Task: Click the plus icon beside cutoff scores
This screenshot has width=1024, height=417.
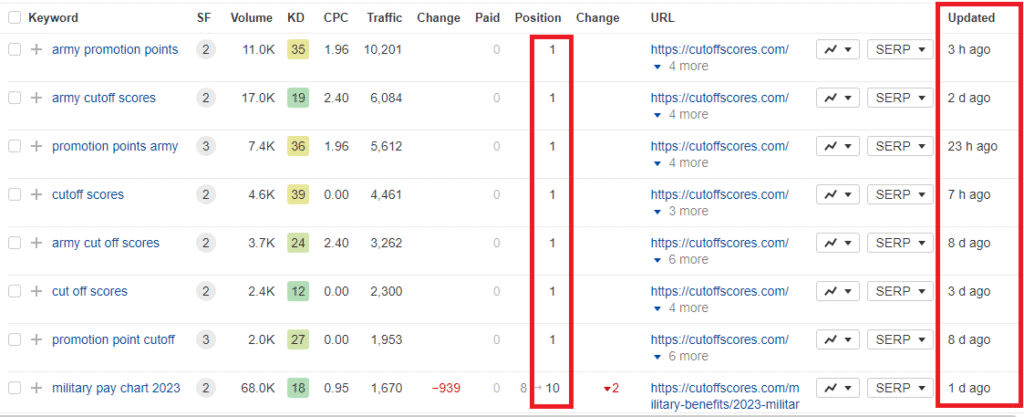Action: (x=36, y=195)
